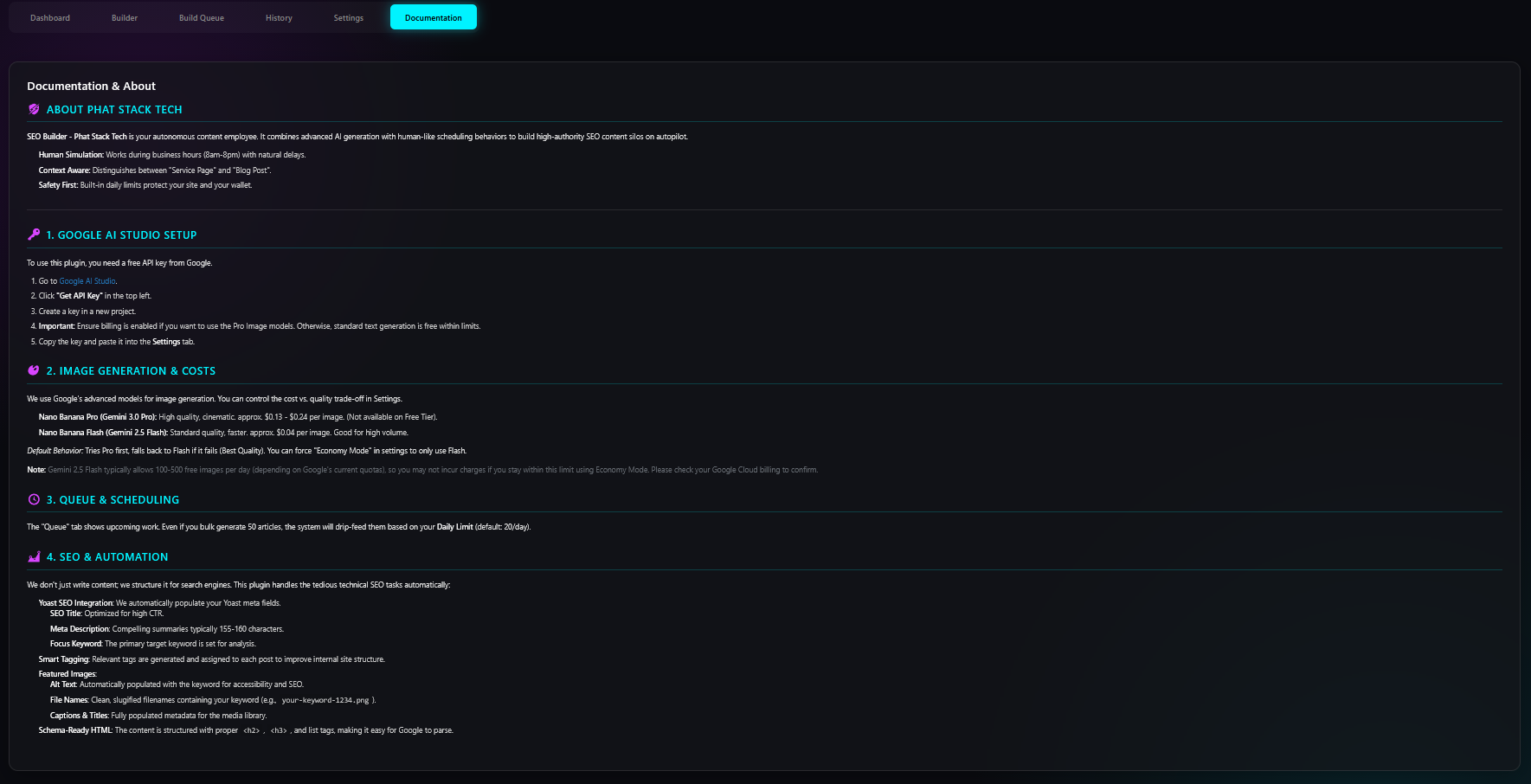The width and height of the screenshot is (1531, 784).
Task: Click the clock icon beside Queue & Scheduling
Action: [x=34, y=499]
